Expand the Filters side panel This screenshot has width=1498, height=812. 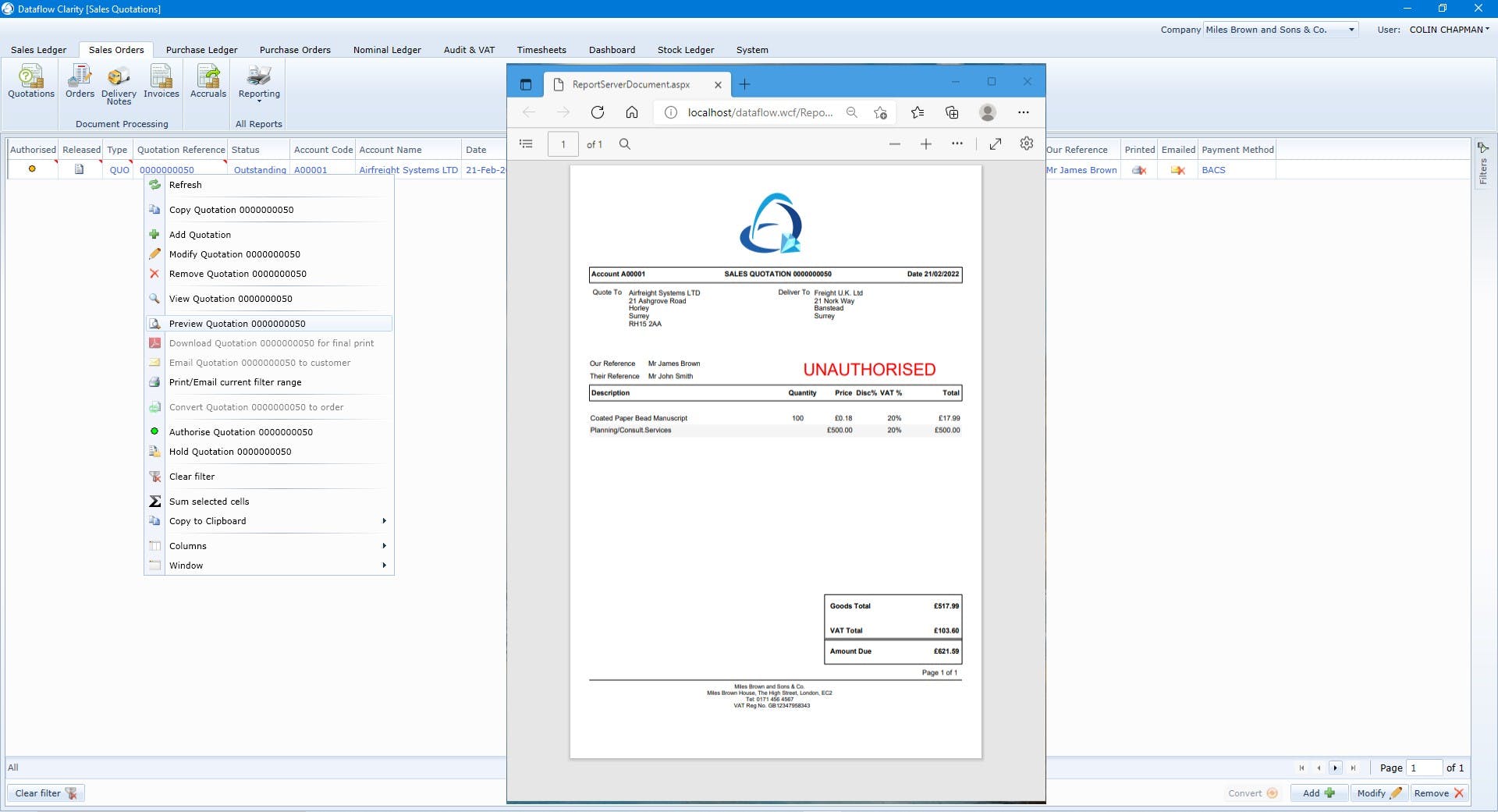pyautogui.click(x=1483, y=165)
